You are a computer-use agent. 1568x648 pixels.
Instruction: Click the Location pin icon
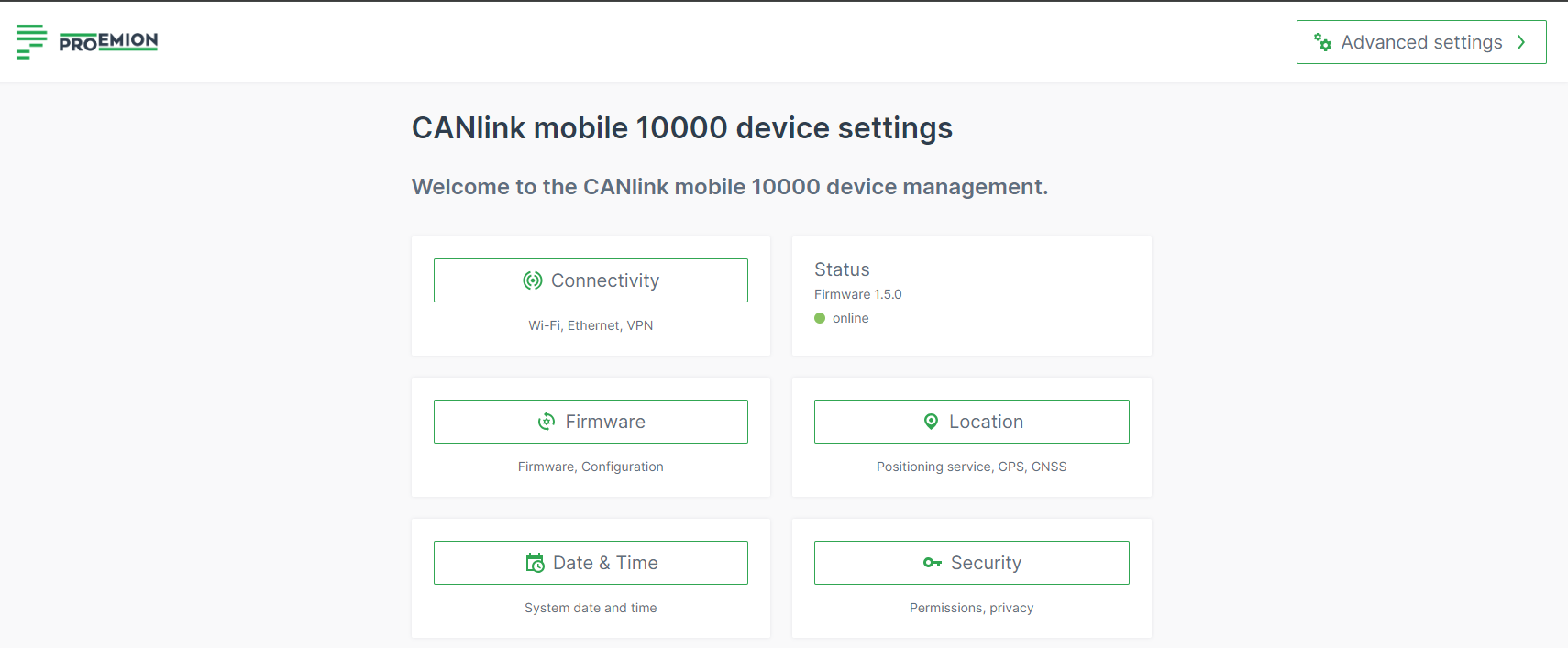point(931,422)
